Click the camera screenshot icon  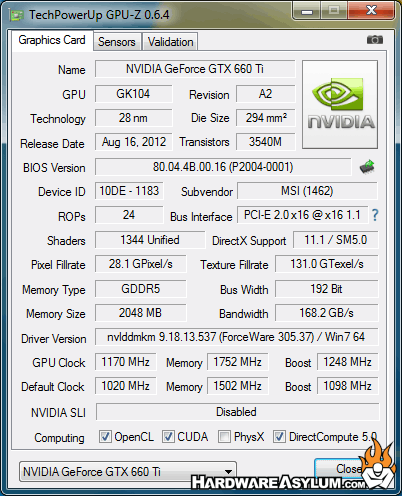[x=375, y=40]
